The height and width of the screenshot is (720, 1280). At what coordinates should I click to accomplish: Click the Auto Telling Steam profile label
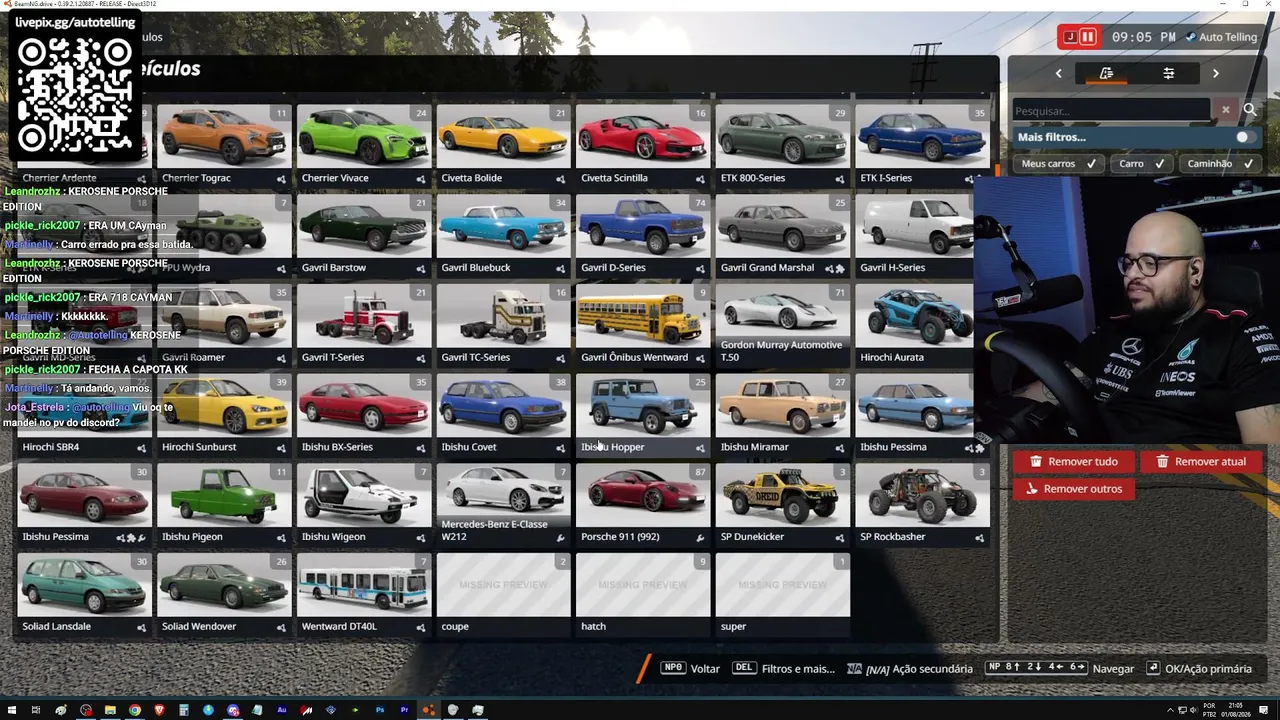(1221, 37)
